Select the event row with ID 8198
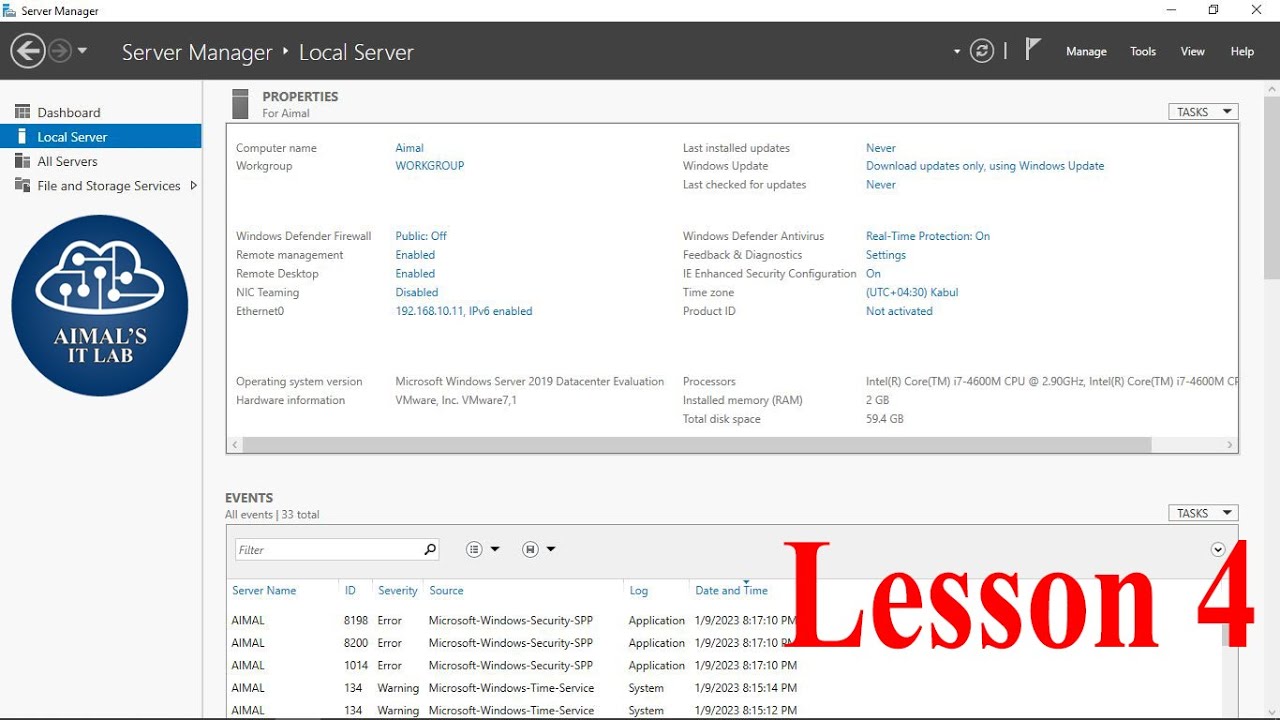 (x=725, y=621)
